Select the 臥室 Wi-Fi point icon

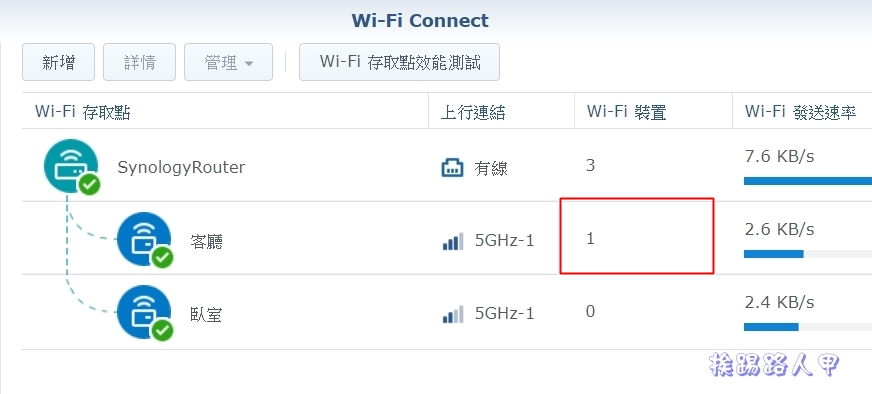tap(144, 312)
